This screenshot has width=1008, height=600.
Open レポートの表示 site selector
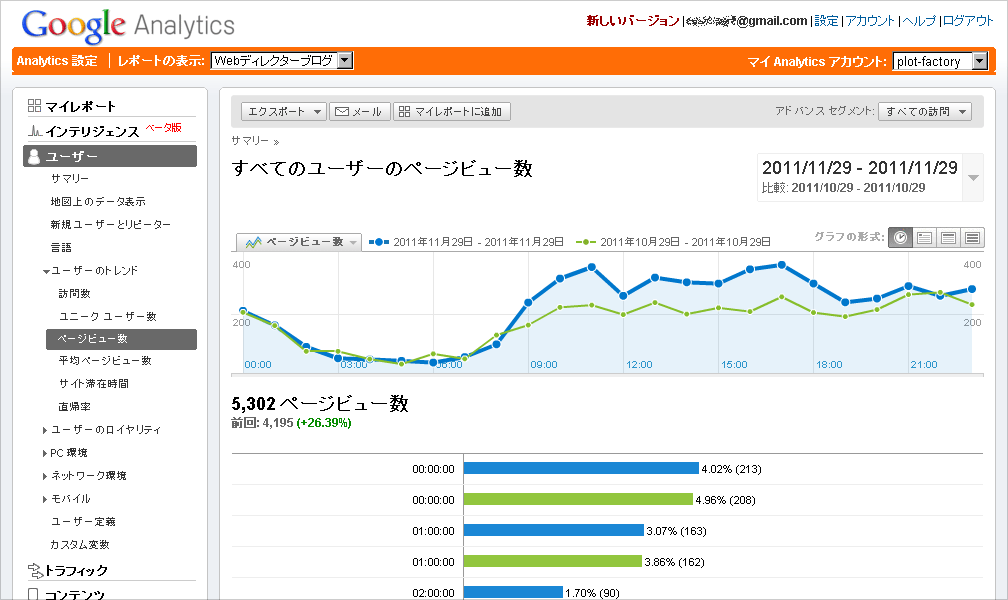click(282, 60)
